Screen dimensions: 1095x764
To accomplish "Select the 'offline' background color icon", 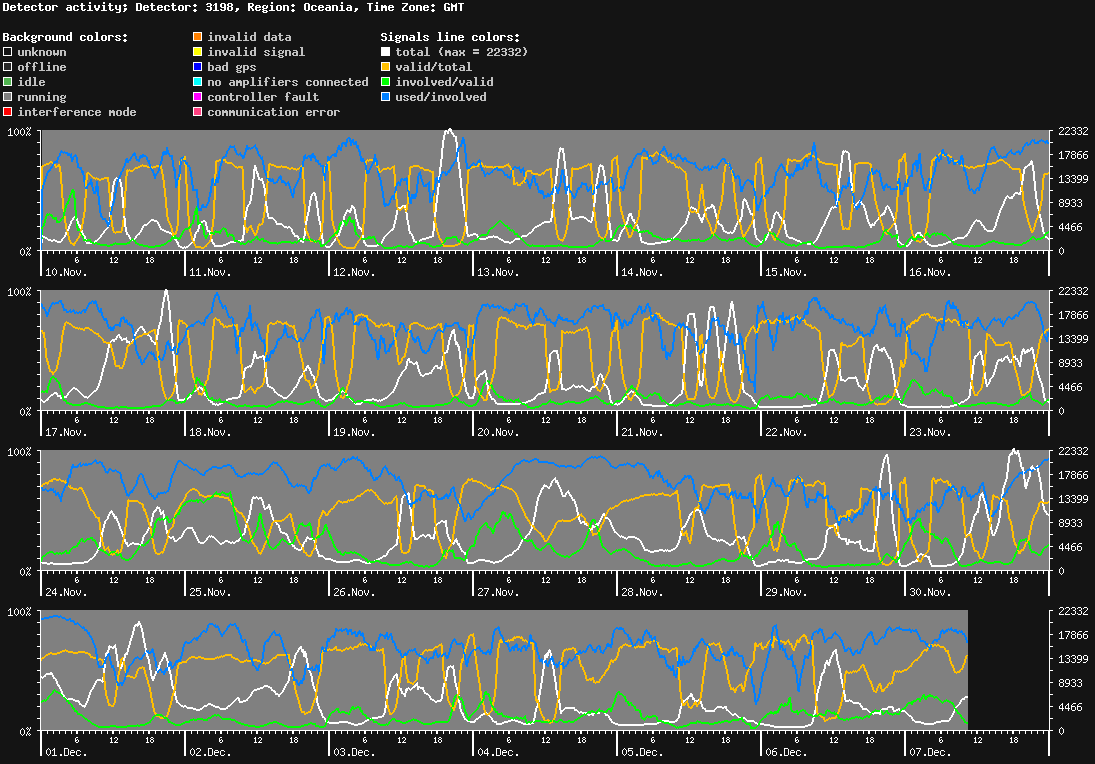I will 5,66.
